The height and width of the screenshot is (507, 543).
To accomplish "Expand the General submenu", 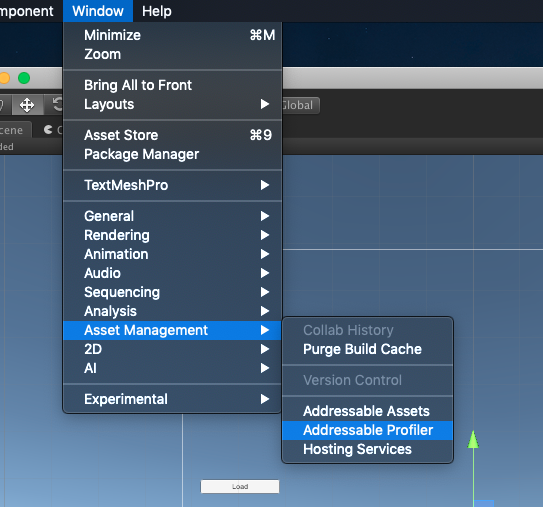I will pos(172,216).
